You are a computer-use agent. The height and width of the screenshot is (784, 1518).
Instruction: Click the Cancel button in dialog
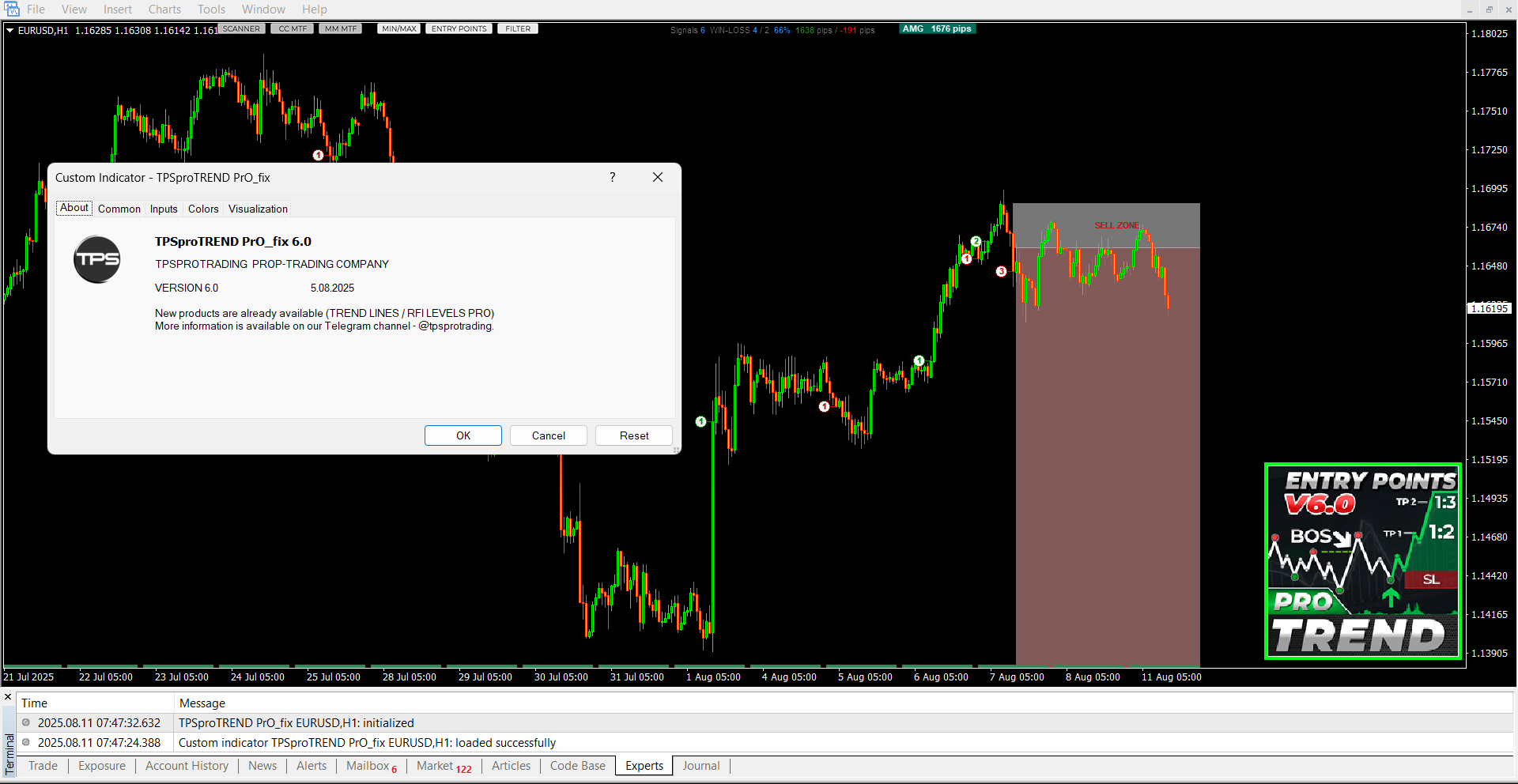tap(549, 435)
